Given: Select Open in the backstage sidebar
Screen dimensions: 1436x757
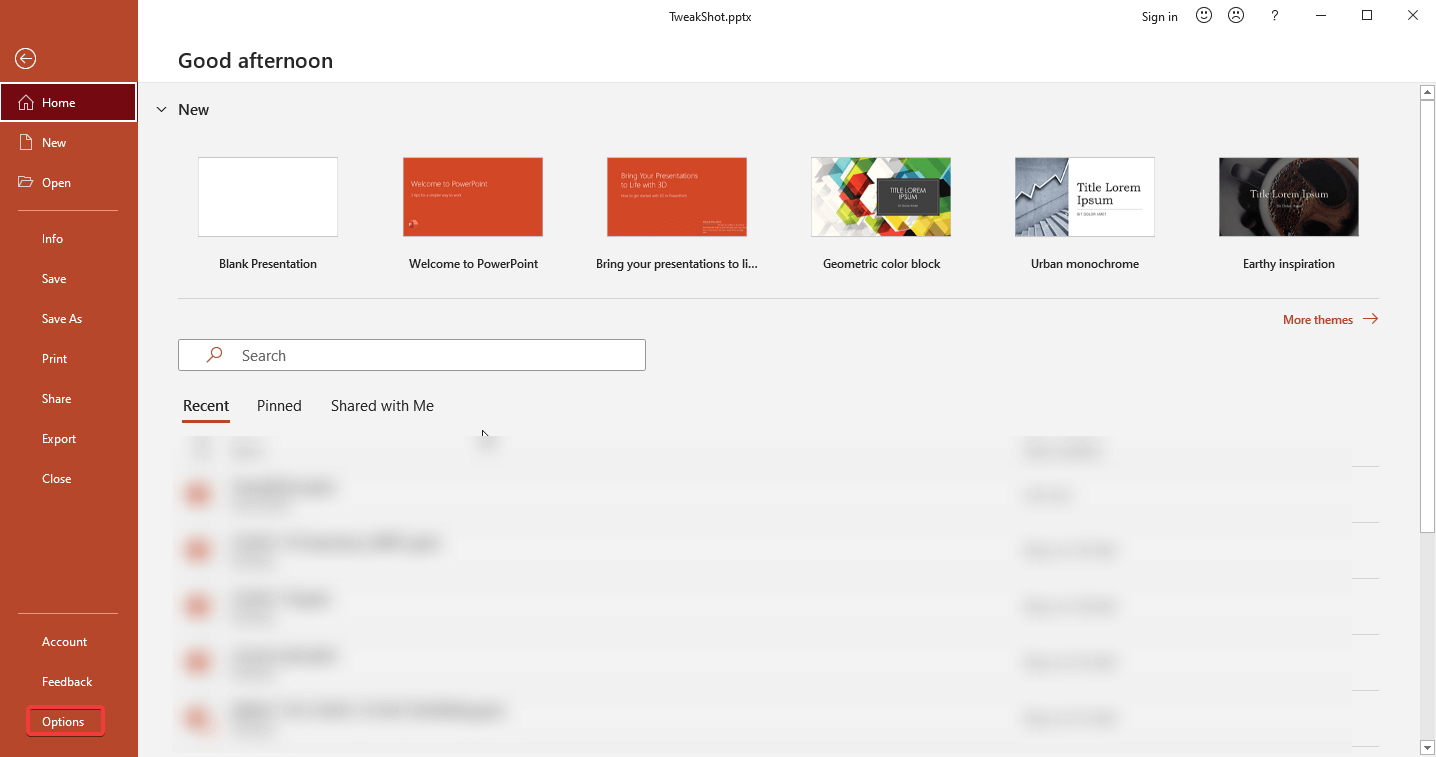Looking at the screenshot, I should pos(68,182).
